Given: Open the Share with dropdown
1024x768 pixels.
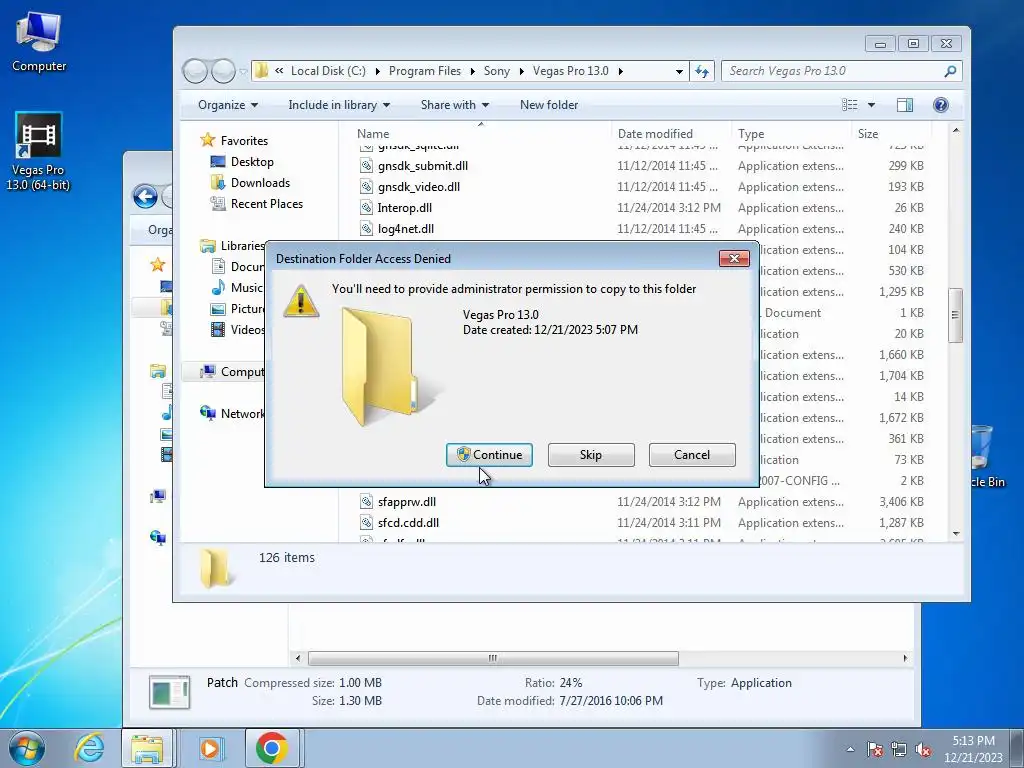Looking at the screenshot, I should pyautogui.click(x=455, y=104).
